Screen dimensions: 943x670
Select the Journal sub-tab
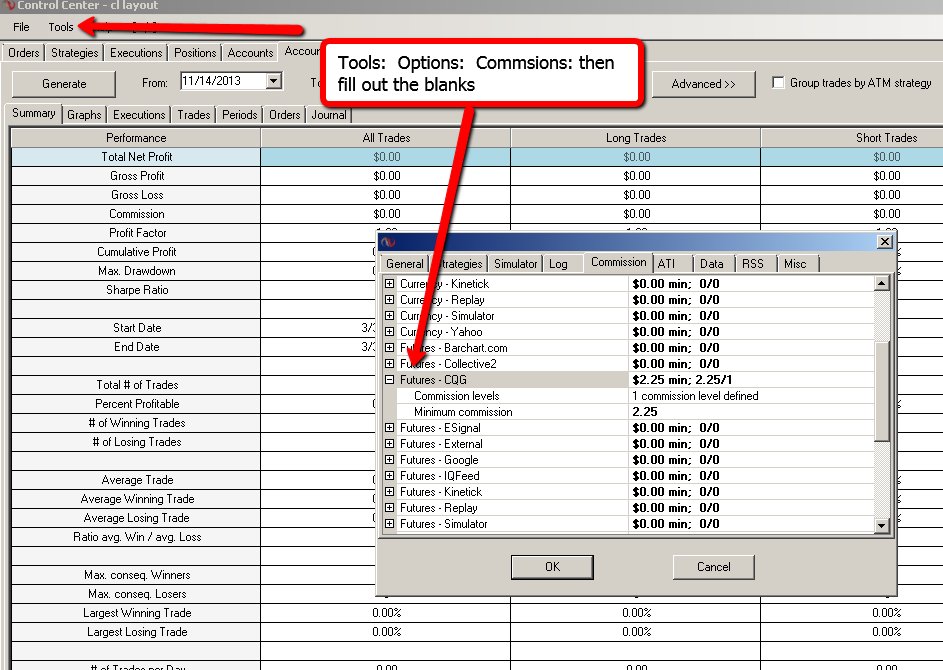click(x=328, y=115)
